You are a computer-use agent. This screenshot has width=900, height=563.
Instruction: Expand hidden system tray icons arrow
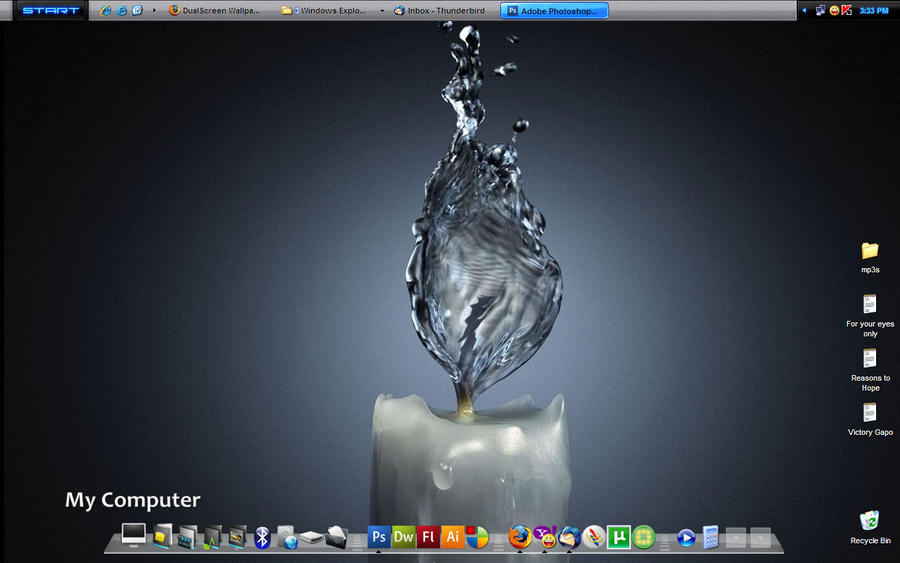(804, 10)
